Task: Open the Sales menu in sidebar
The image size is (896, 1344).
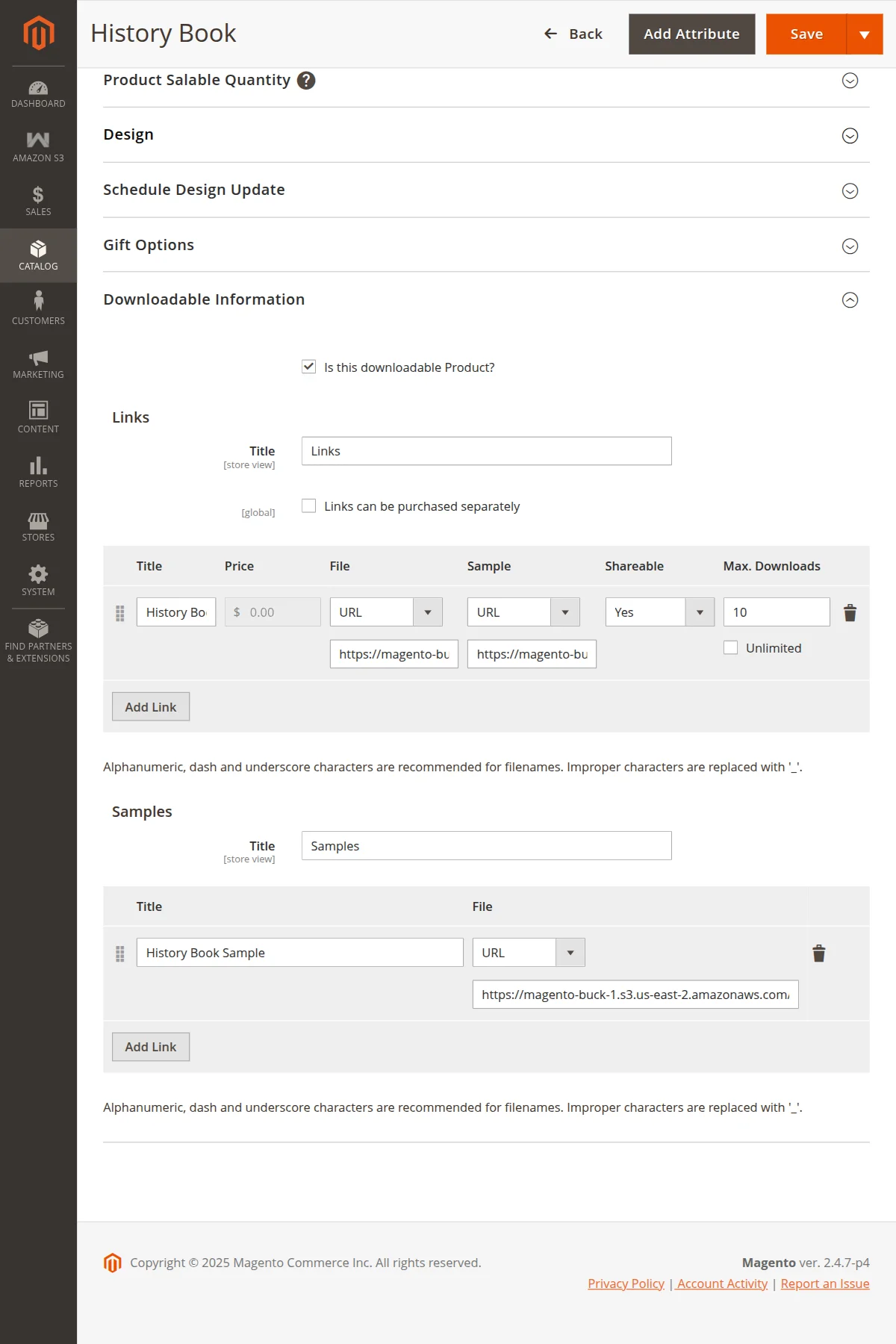Action: [38, 202]
